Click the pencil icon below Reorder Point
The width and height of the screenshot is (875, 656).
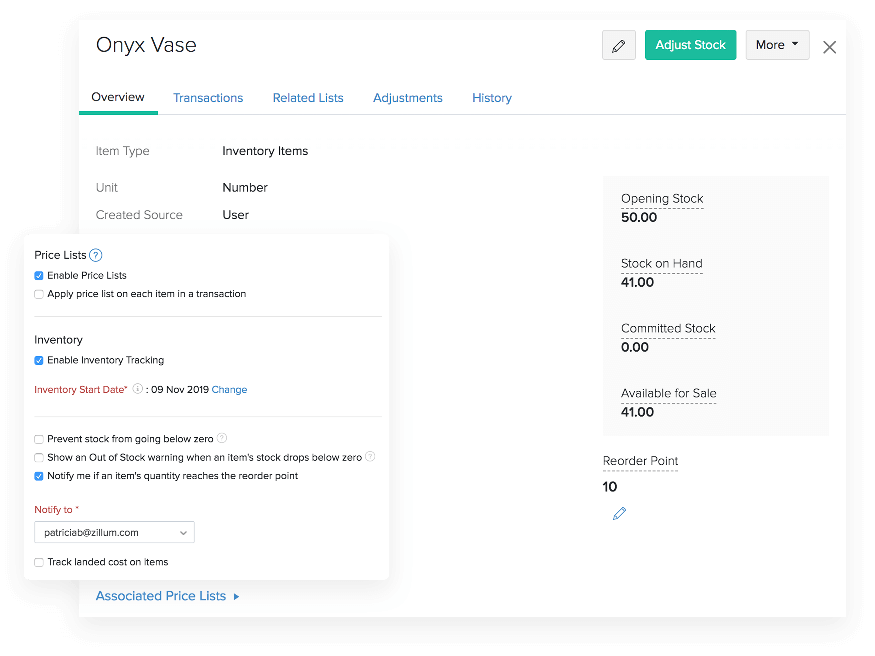[619, 512]
